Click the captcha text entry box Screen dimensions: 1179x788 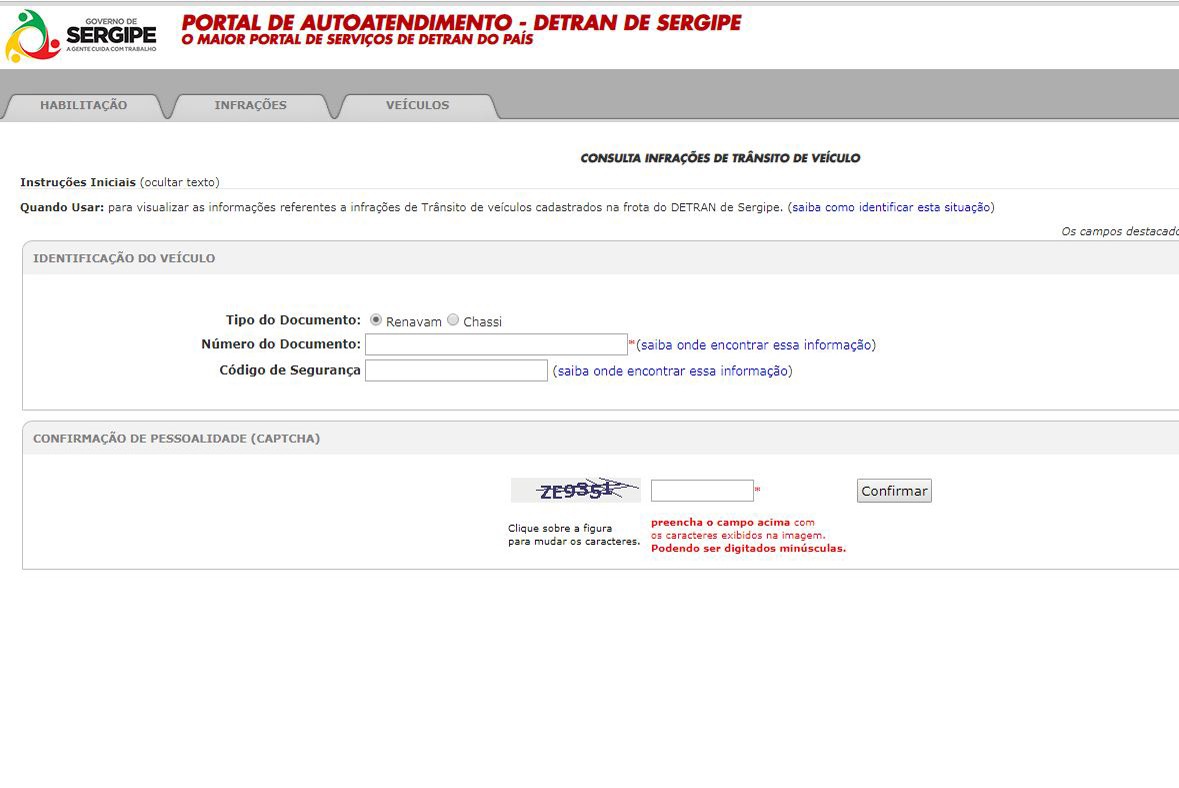tap(702, 490)
